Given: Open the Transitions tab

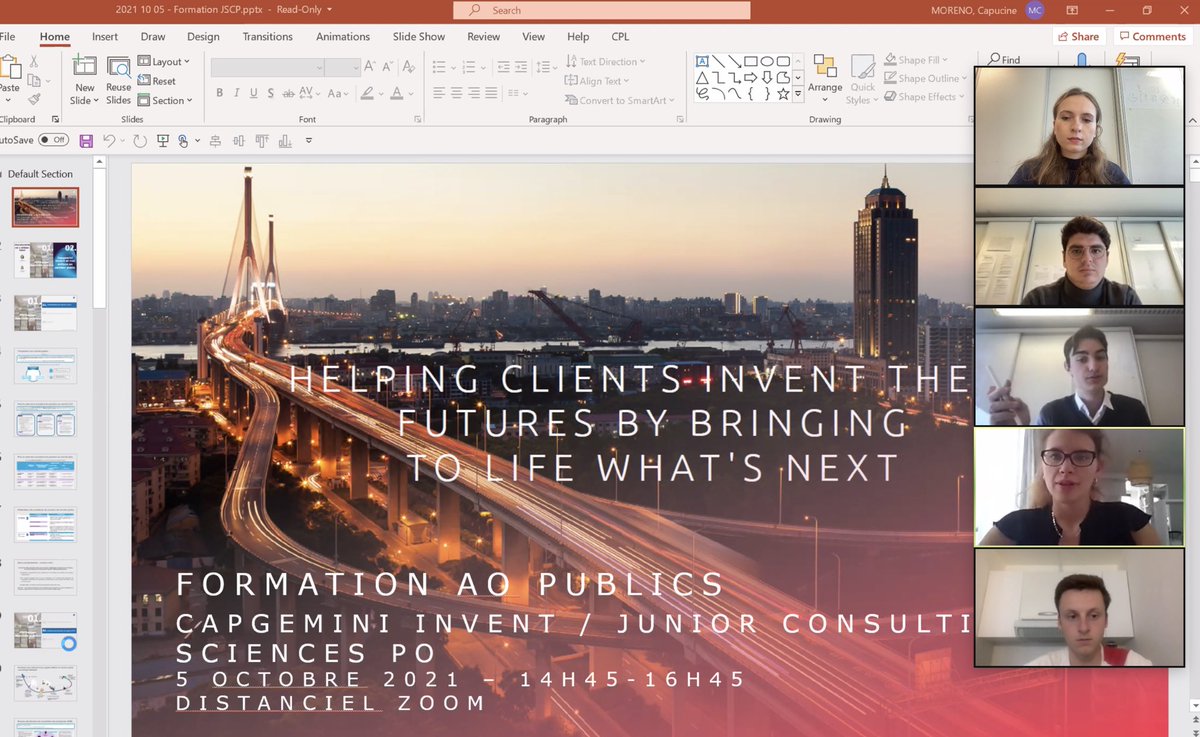Looking at the screenshot, I should pos(268,37).
